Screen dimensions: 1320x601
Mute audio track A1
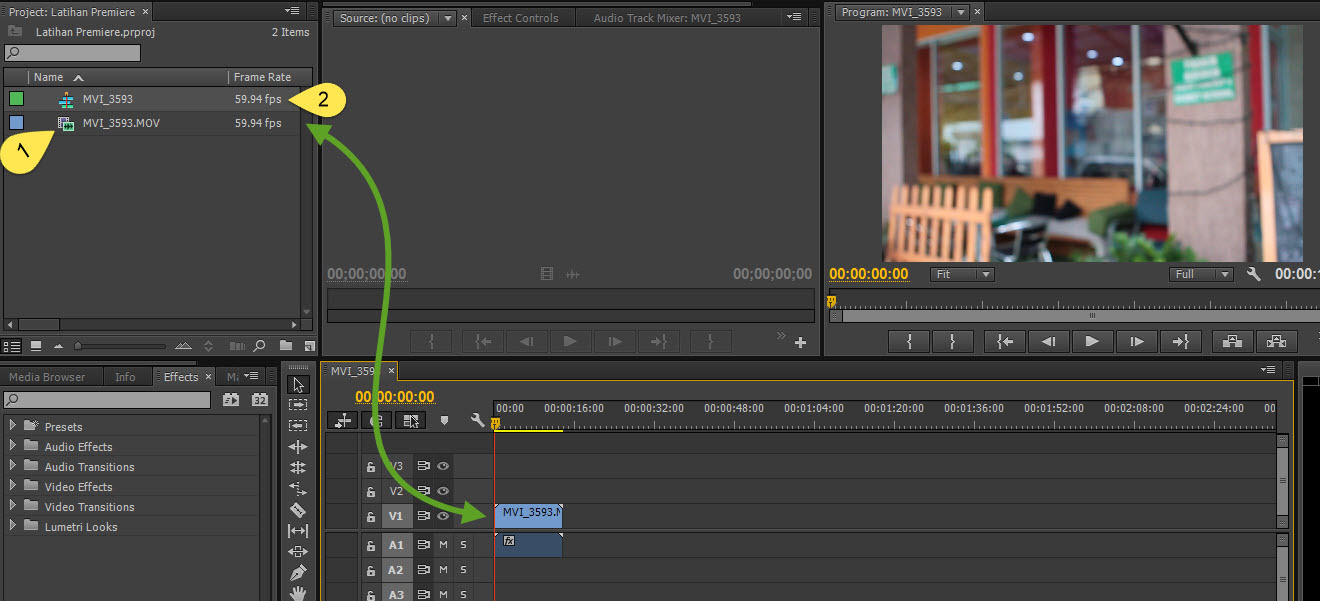443,545
